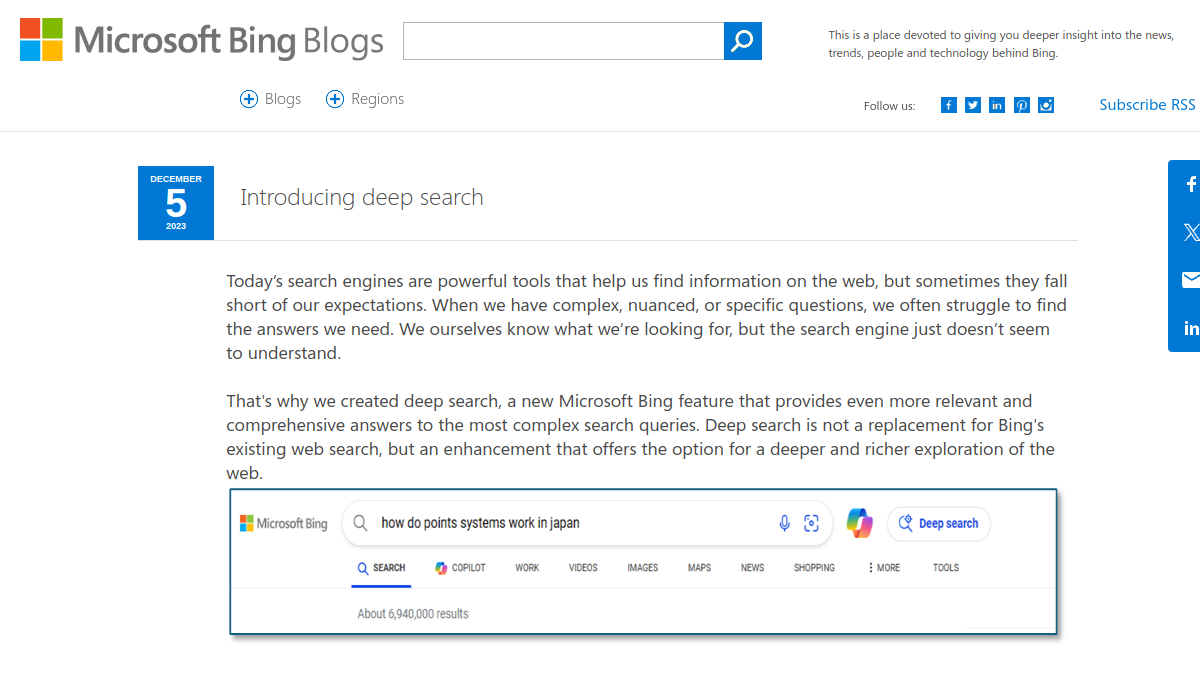The image size is (1200, 675).
Task: Click the Microsoft Bing Blogs logo
Action: pyautogui.click(x=201, y=40)
